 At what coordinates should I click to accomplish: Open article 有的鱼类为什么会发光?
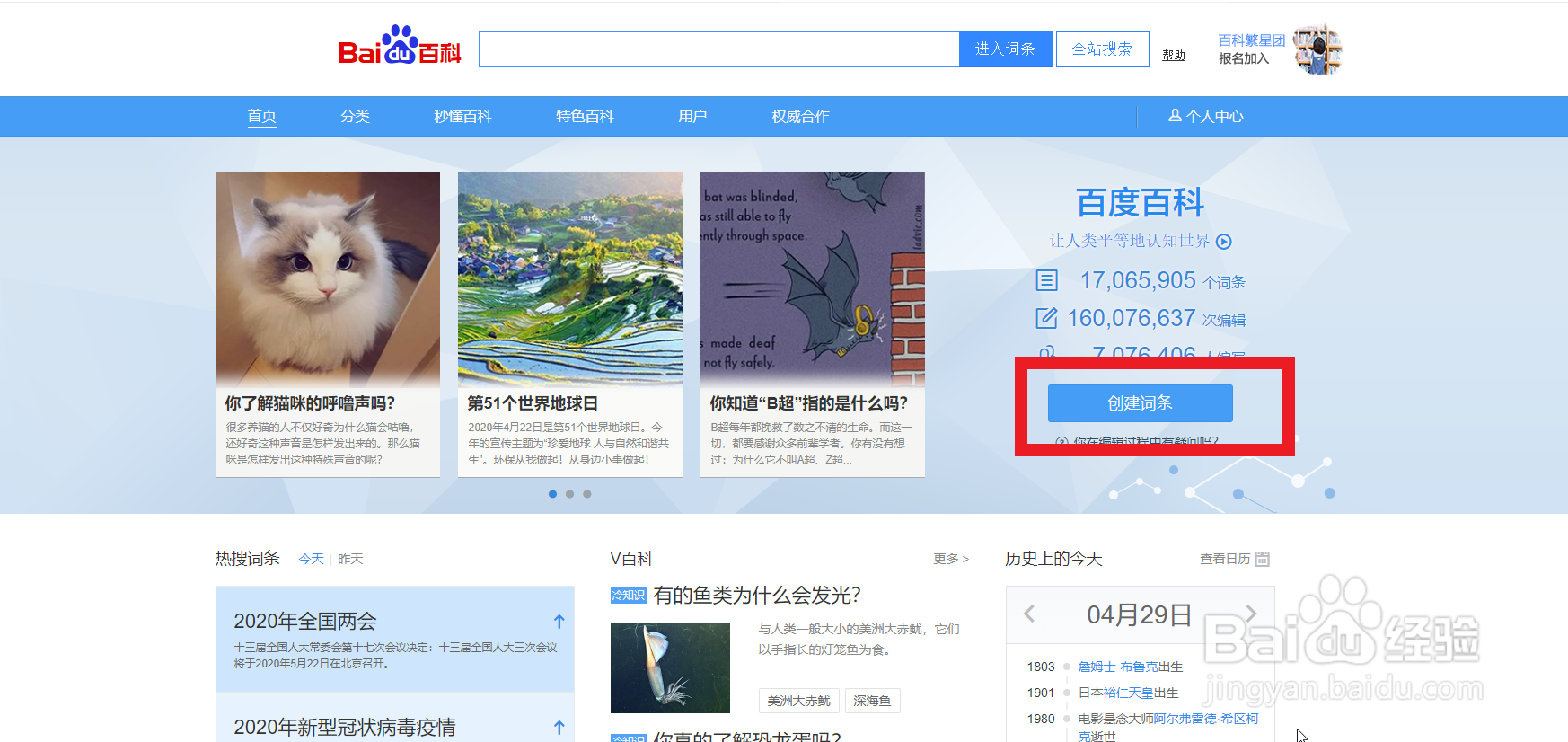click(x=757, y=596)
